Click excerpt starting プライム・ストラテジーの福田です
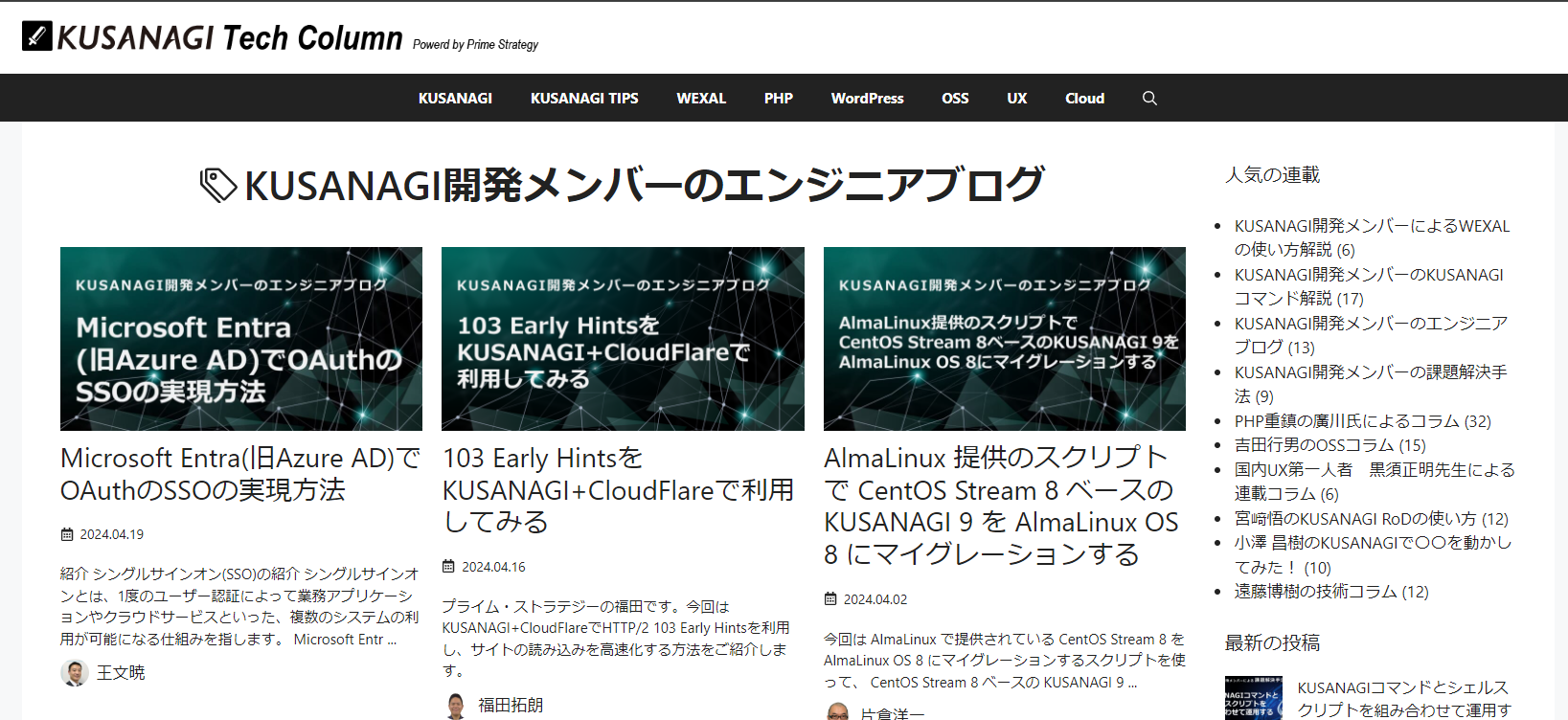 (x=616, y=639)
